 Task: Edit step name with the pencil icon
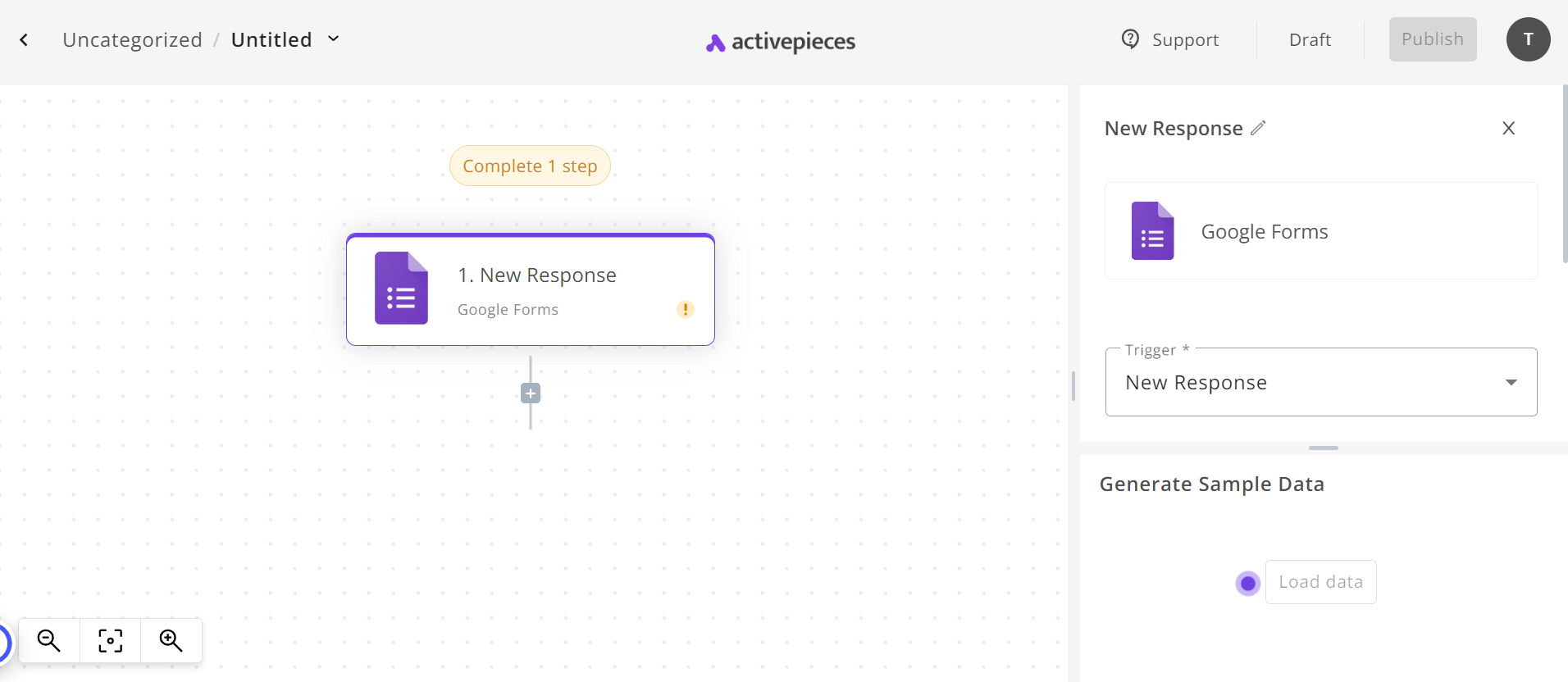click(x=1258, y=128)
